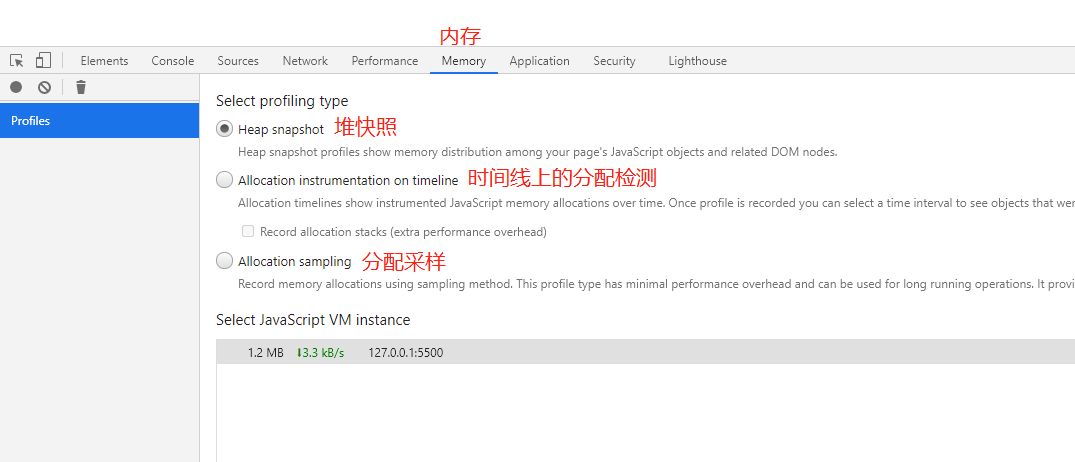Select the 127.0.0.1:5500 VM instance row
The width and height of the screenshot is (1075, 462).
645,352
